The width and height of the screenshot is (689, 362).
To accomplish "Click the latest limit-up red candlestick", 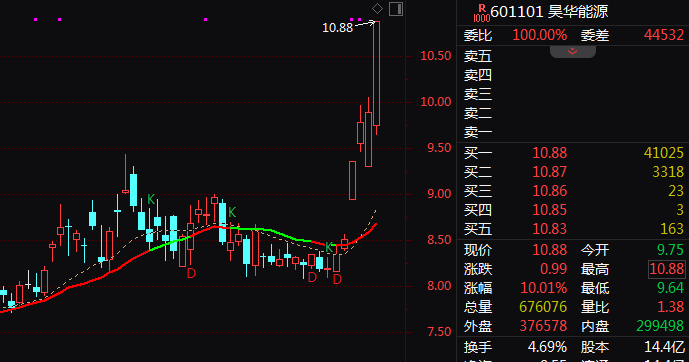I will pos(377,73).
